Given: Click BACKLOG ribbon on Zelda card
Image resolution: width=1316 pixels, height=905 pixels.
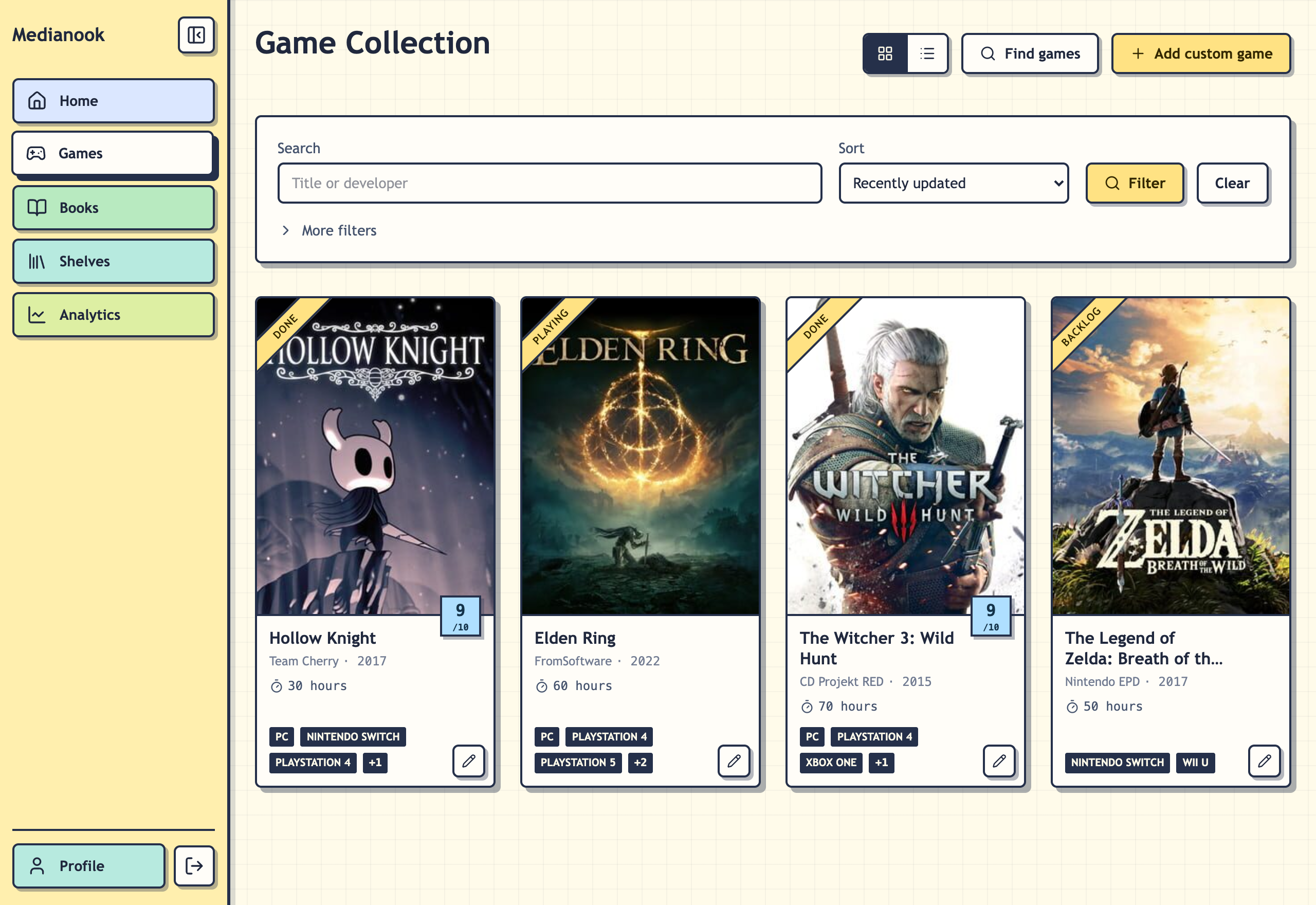Looking at the screenshot, I should [x=1081, y=327].
